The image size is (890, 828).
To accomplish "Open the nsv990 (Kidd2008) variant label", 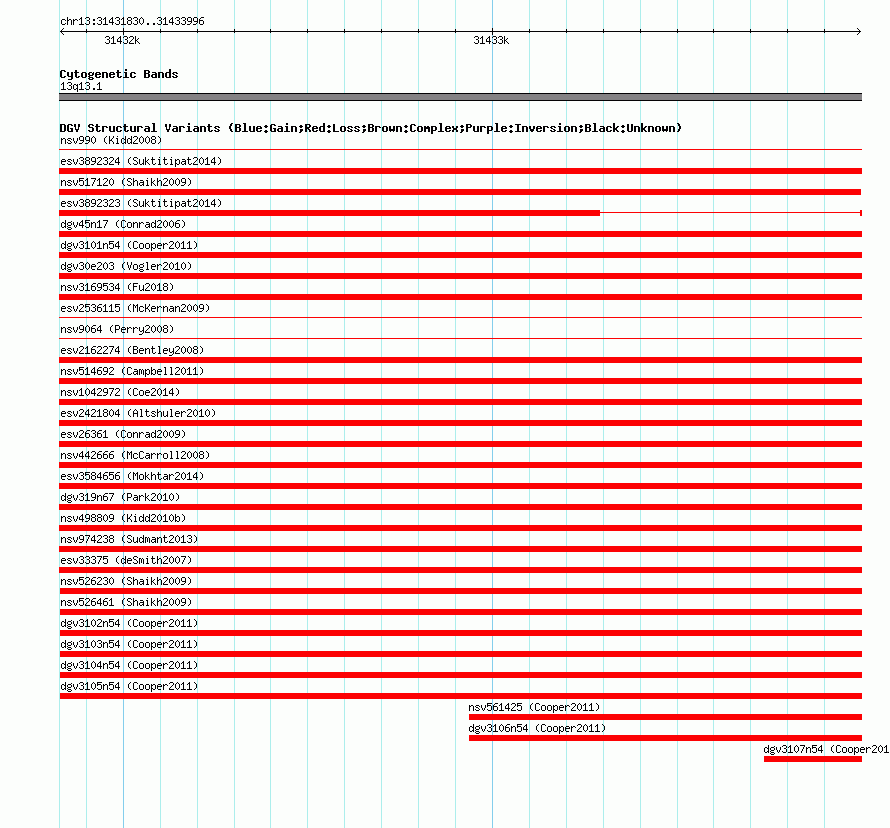I will pyautogui.click(x=111, y=140).
